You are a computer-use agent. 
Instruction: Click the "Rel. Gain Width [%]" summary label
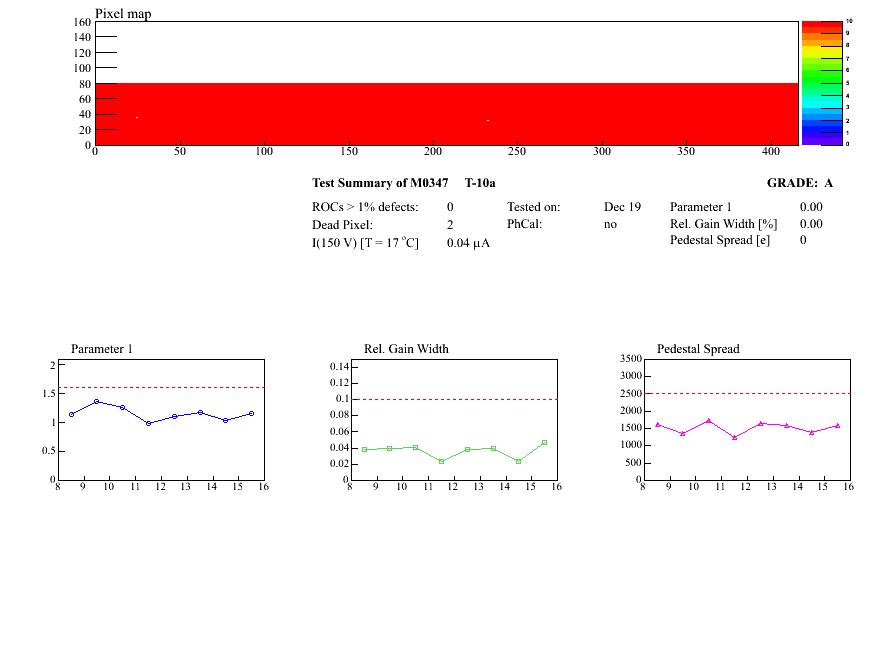click(x=723, y=224)
